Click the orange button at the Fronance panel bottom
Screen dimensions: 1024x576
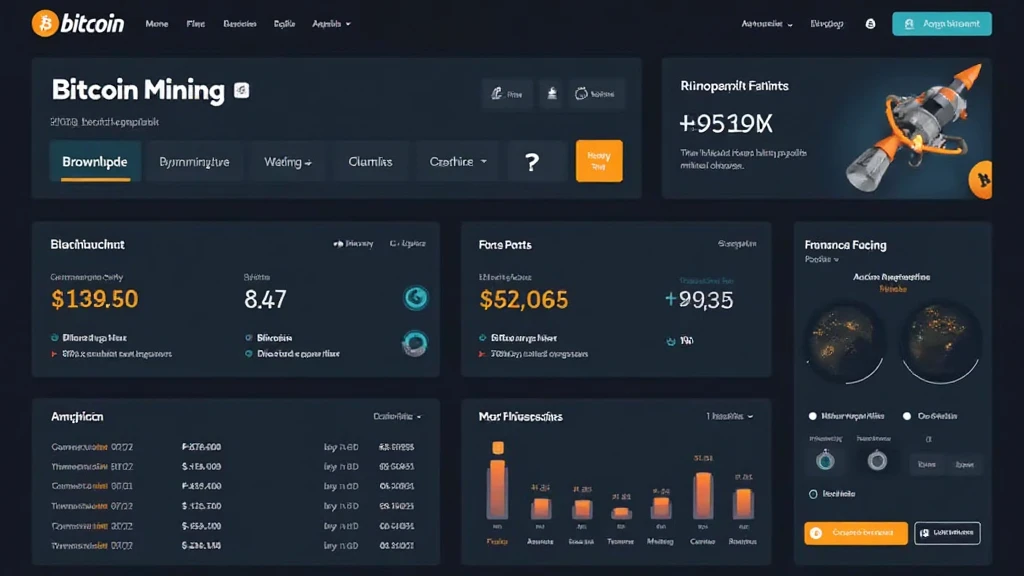point(856,533)
